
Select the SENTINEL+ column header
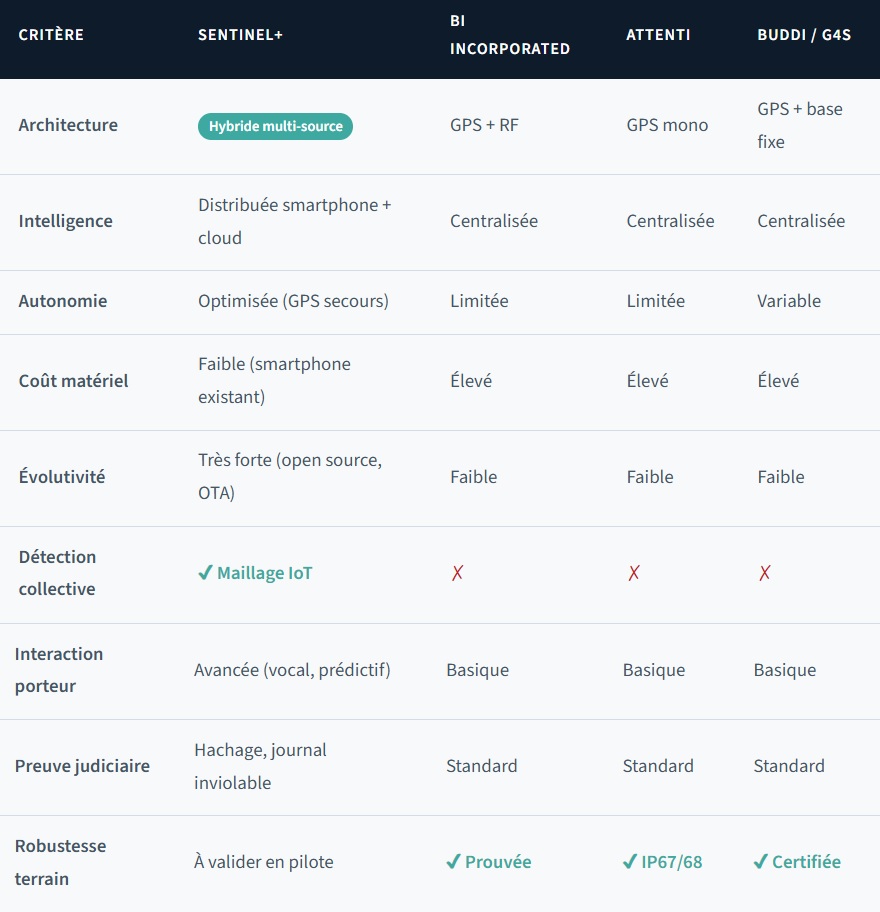point(240,35)
